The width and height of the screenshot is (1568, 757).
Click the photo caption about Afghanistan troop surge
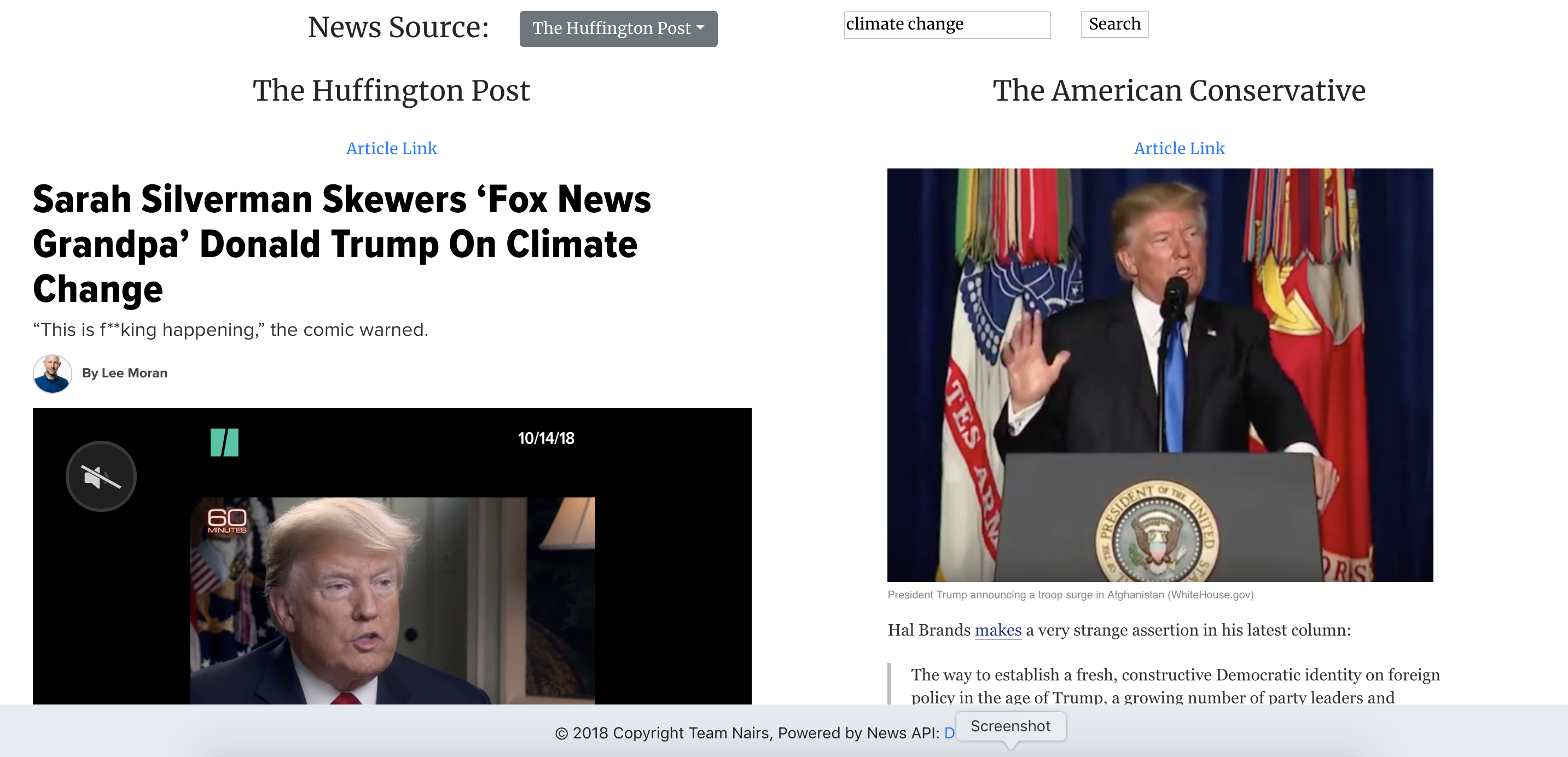pyautogui.click(x=1070, y=595)
